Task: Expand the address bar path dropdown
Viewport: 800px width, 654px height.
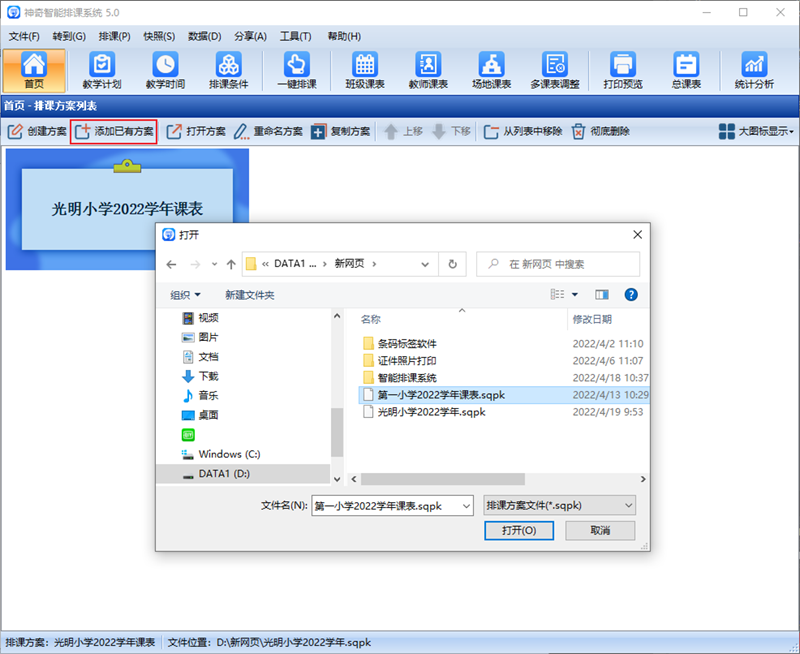Action: click(425, 264)
